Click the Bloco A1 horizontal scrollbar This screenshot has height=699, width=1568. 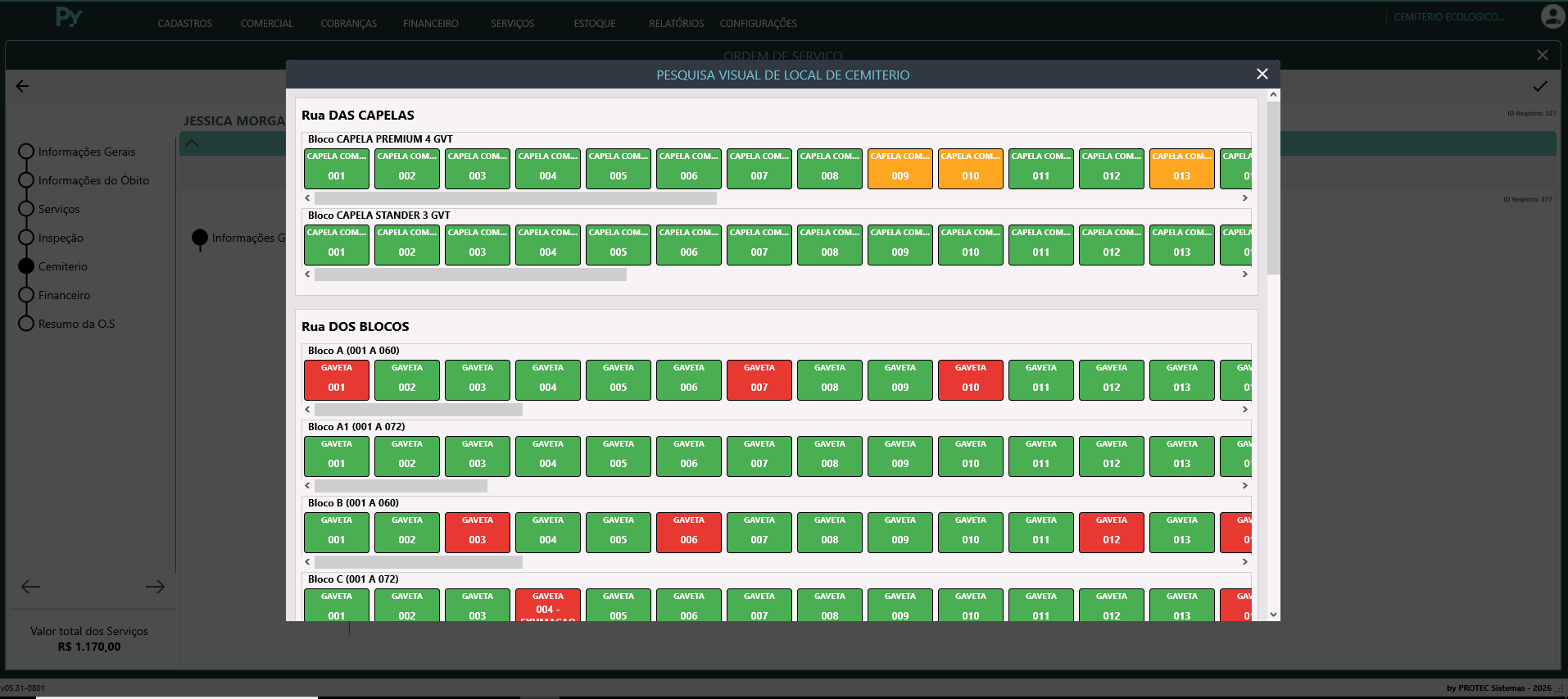click(401, 486)
